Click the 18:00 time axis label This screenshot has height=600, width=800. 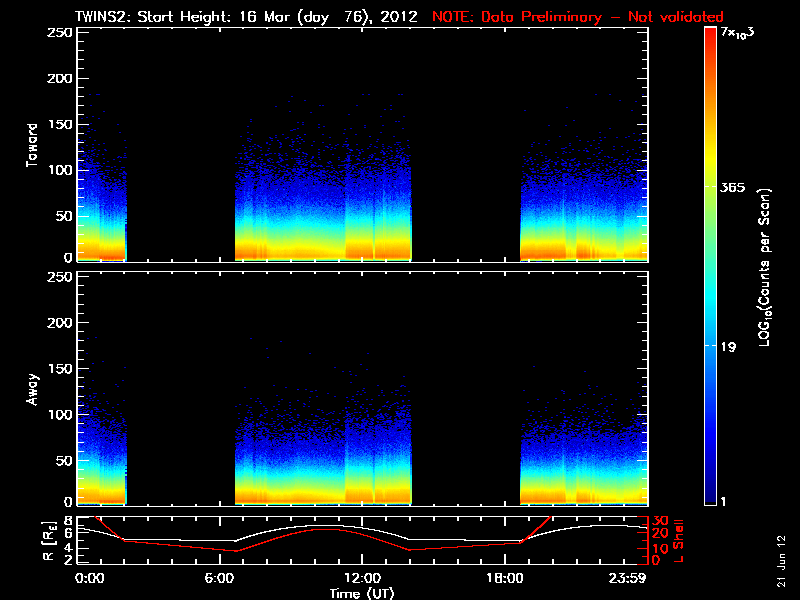coord(505,579)
